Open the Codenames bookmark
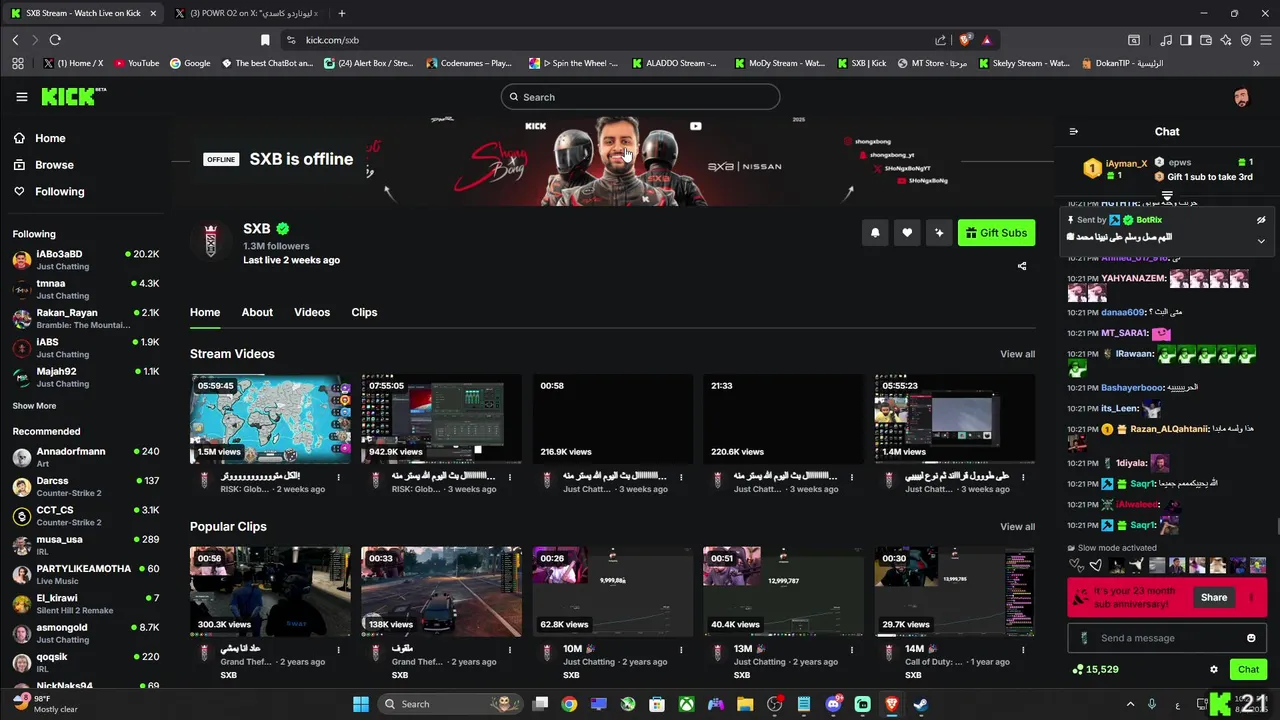 point(469,63)
